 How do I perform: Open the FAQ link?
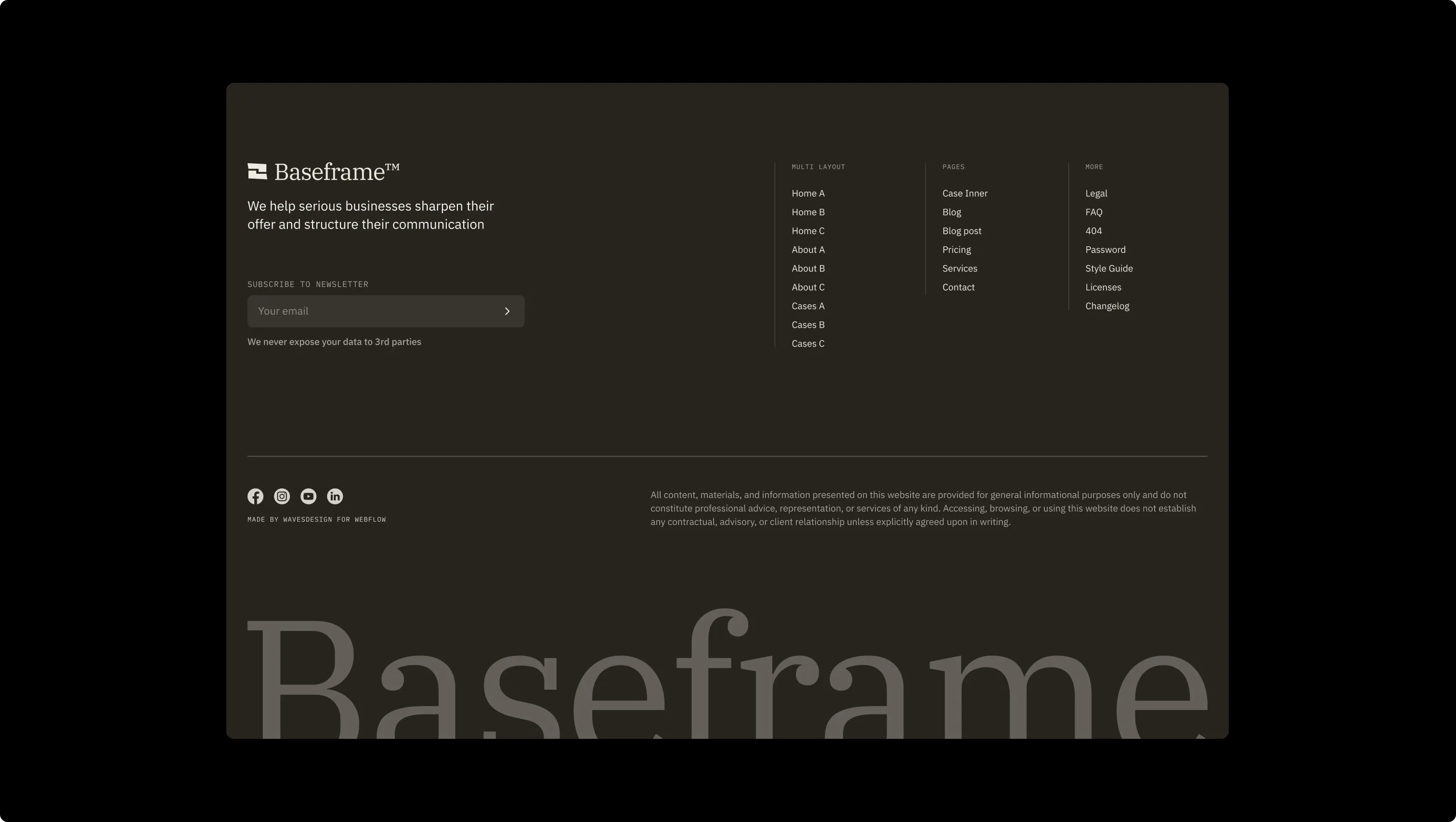coord(1094,212)
